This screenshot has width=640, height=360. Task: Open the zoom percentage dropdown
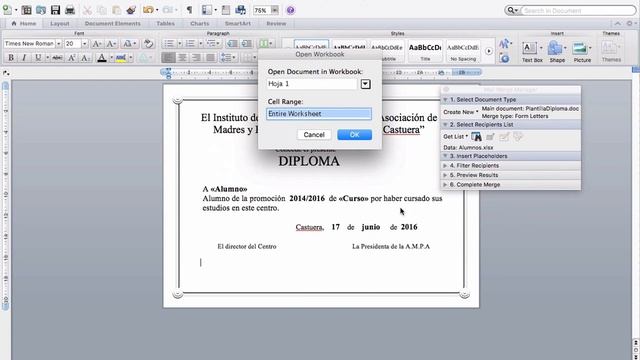(275, 10)
